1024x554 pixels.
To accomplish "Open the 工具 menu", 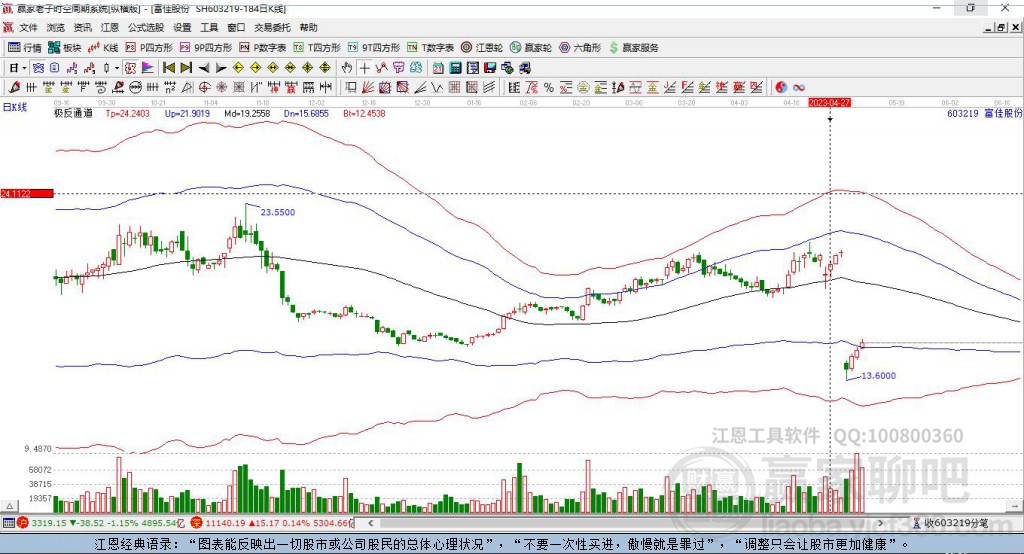I will click(x=209, y=27).
